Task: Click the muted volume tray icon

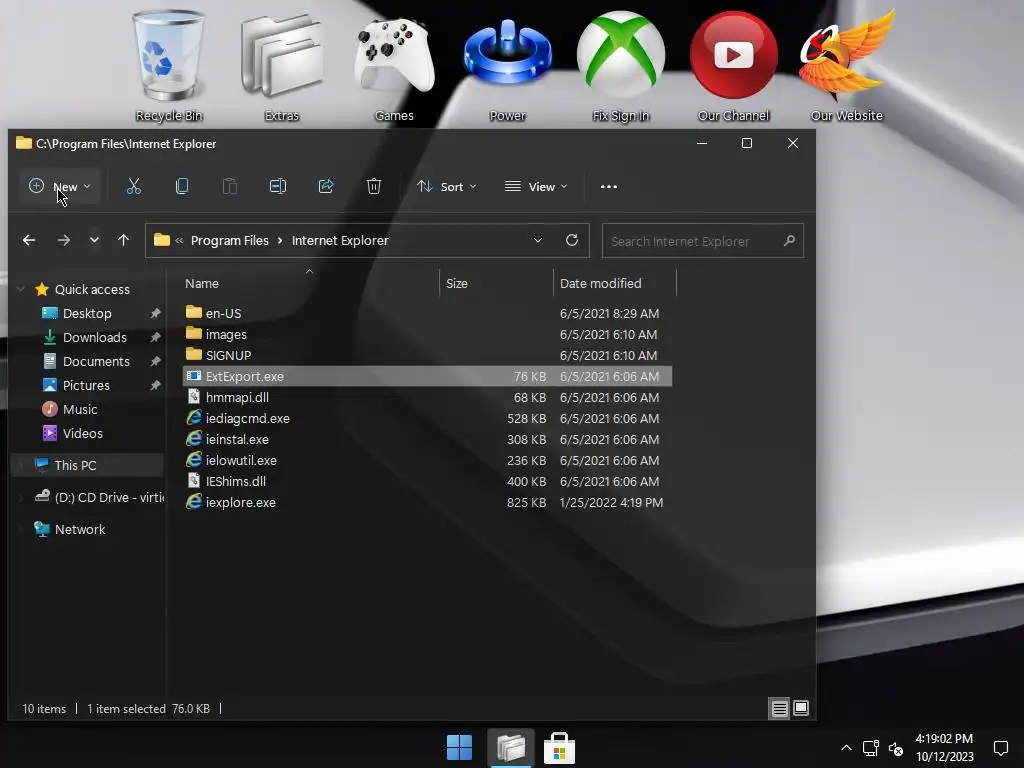Action: click(896, 748)
